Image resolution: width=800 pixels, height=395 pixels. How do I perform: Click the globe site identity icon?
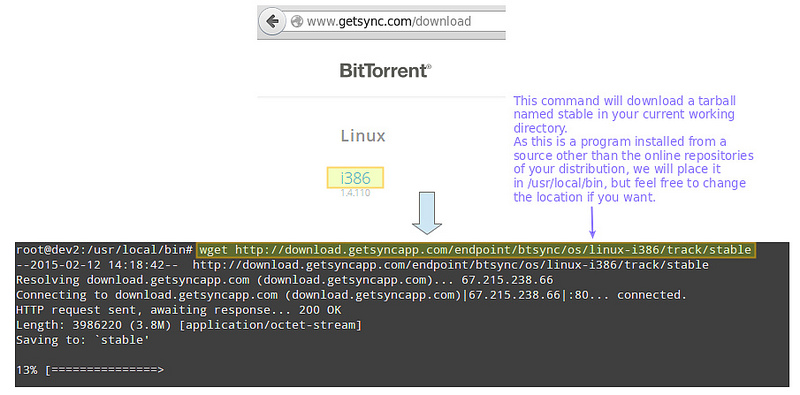(296, 21)
